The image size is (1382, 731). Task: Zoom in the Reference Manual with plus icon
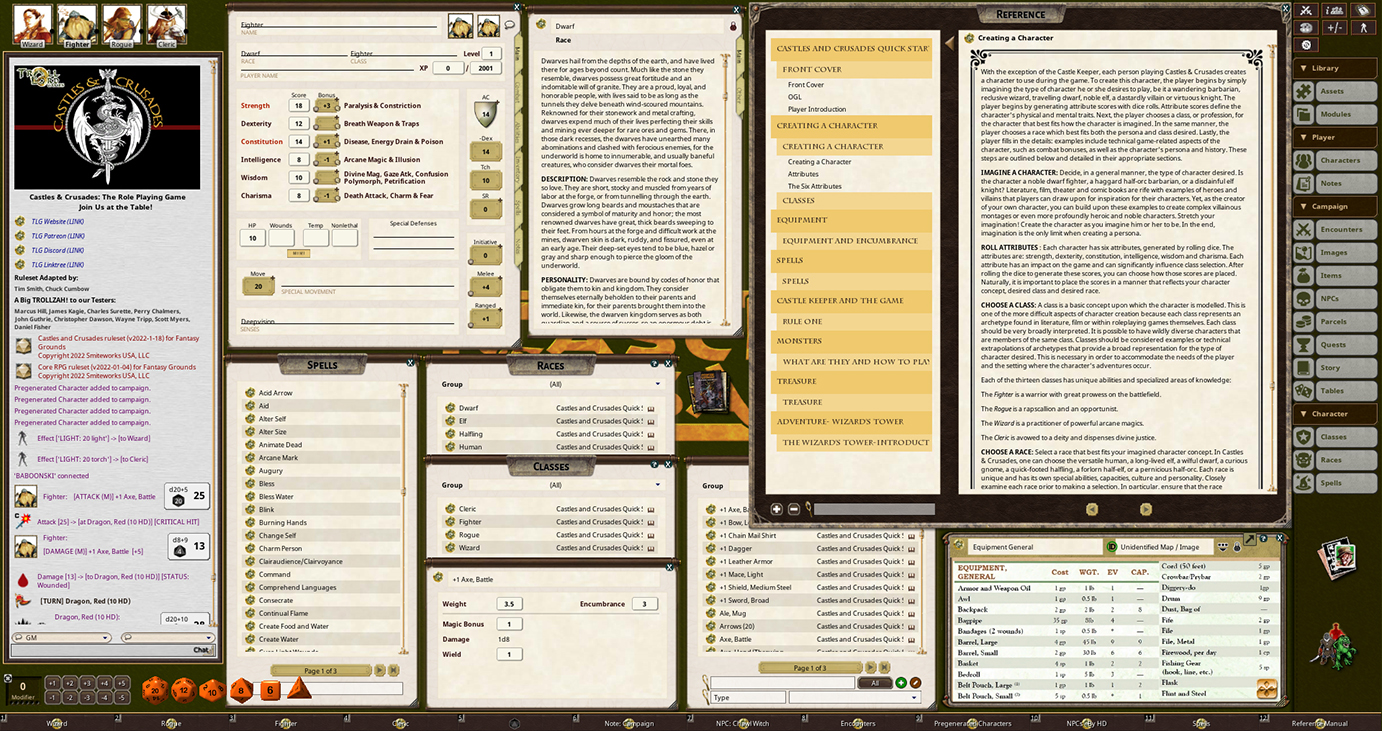(777, 509)
